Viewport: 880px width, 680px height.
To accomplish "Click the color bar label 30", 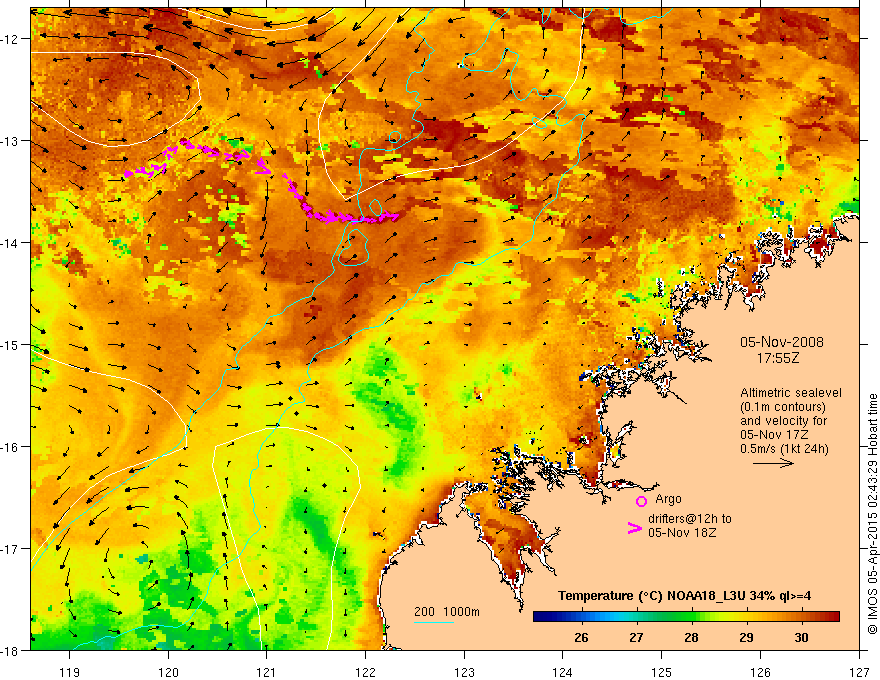I will pyautogui.click(x=801, y=637).
